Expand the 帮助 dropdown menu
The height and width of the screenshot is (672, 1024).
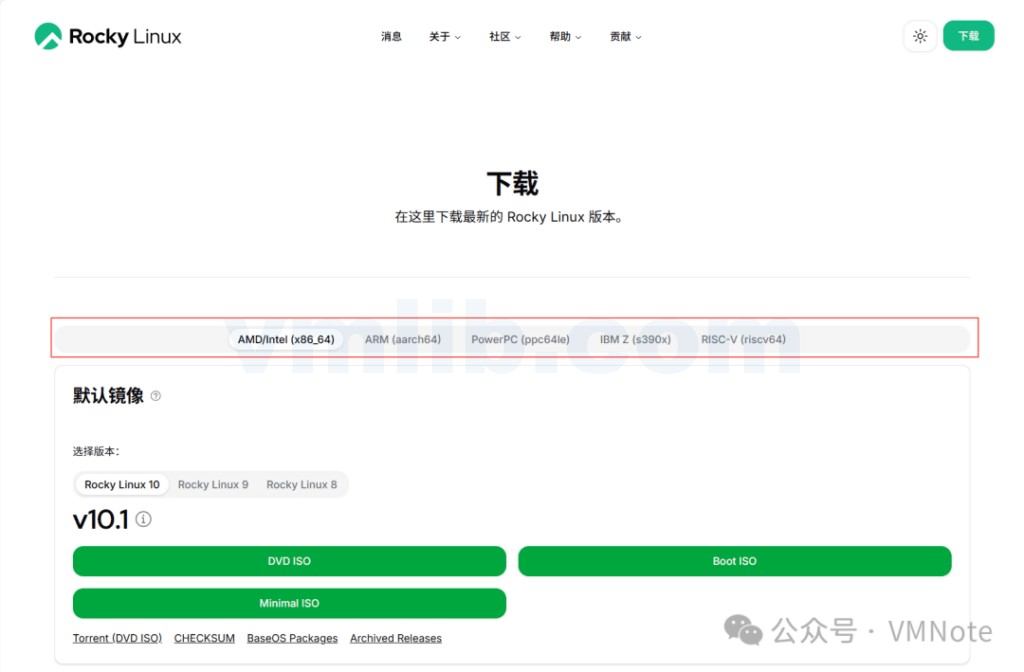click(x=565, y=37)
